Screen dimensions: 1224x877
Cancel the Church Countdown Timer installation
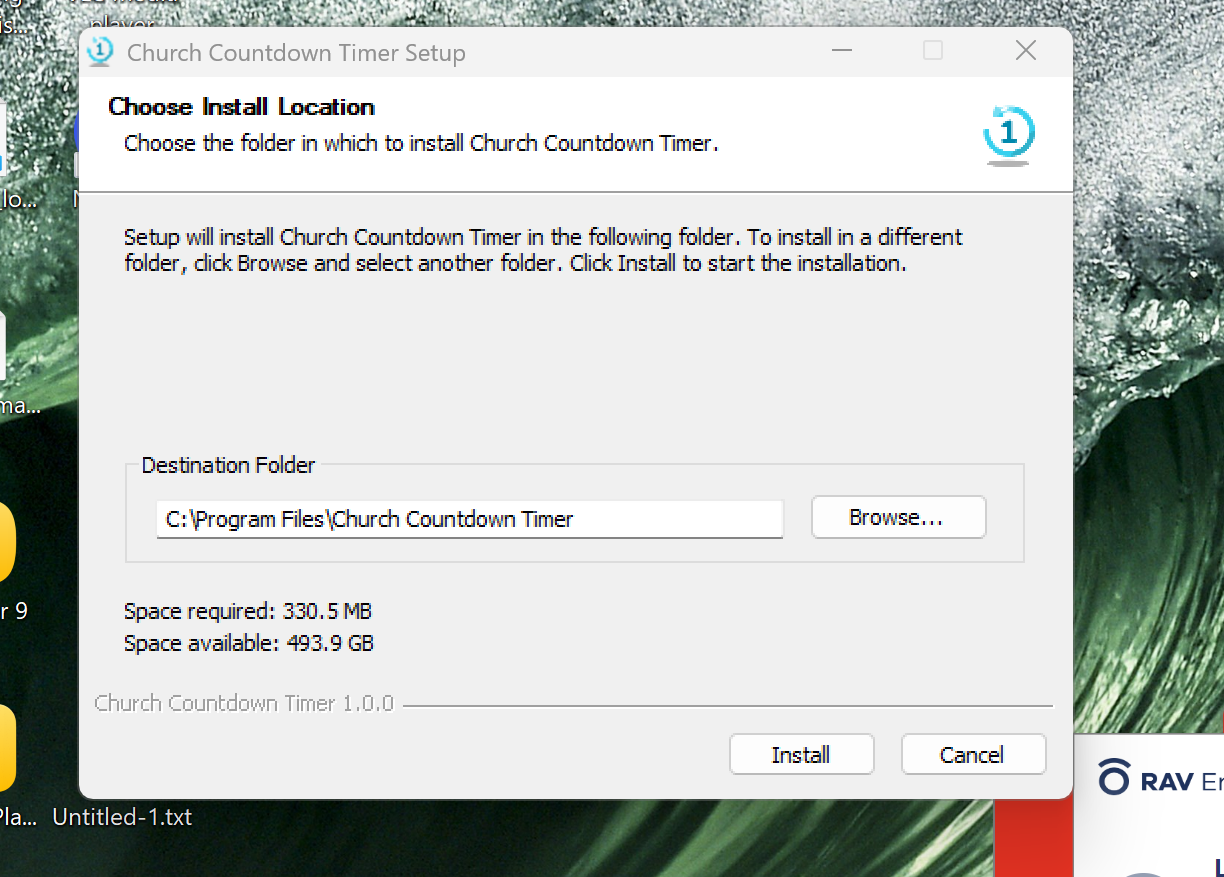(x=973, y=754)
